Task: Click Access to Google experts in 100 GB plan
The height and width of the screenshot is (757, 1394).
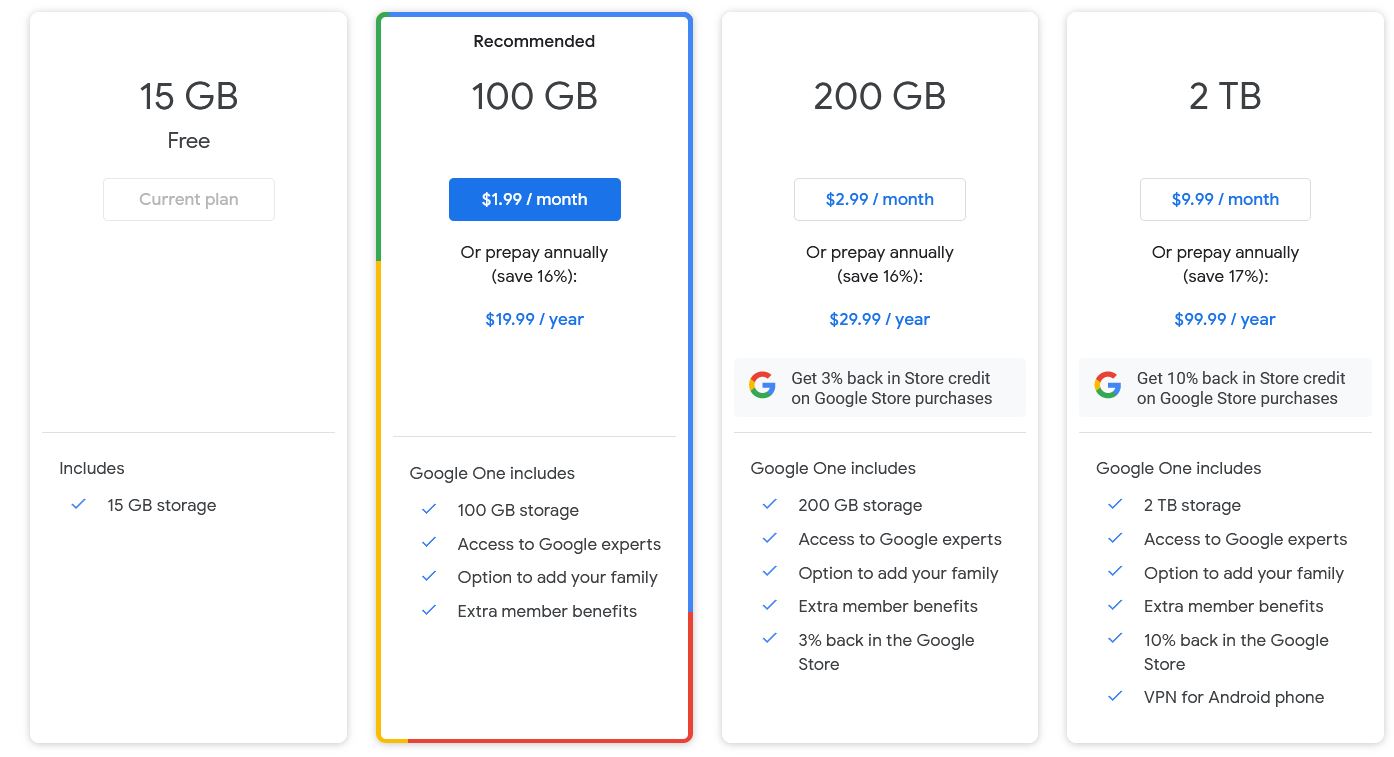Action: coord(559,544)
